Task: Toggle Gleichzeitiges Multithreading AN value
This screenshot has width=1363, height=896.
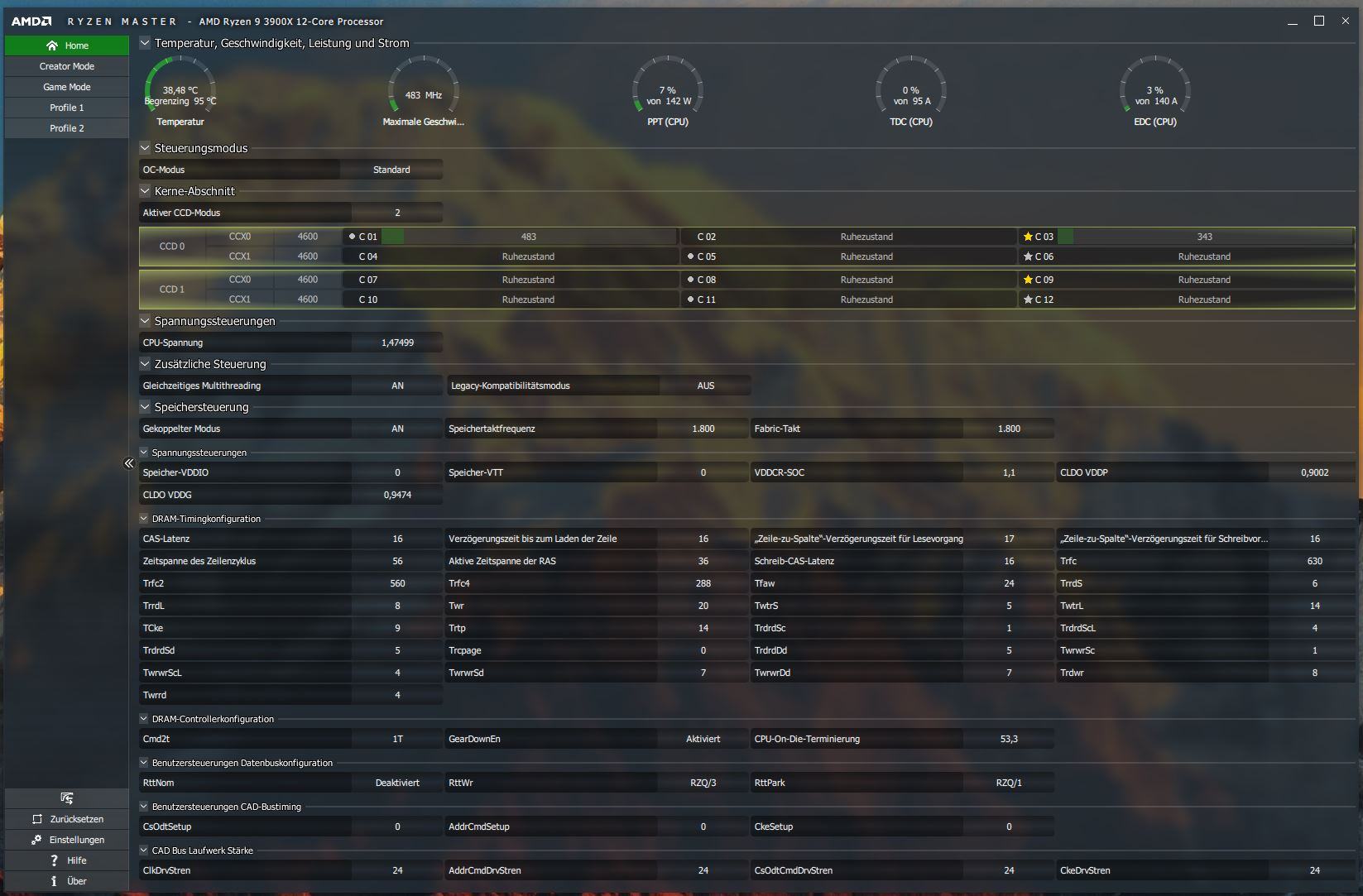Action: [397, 386]
